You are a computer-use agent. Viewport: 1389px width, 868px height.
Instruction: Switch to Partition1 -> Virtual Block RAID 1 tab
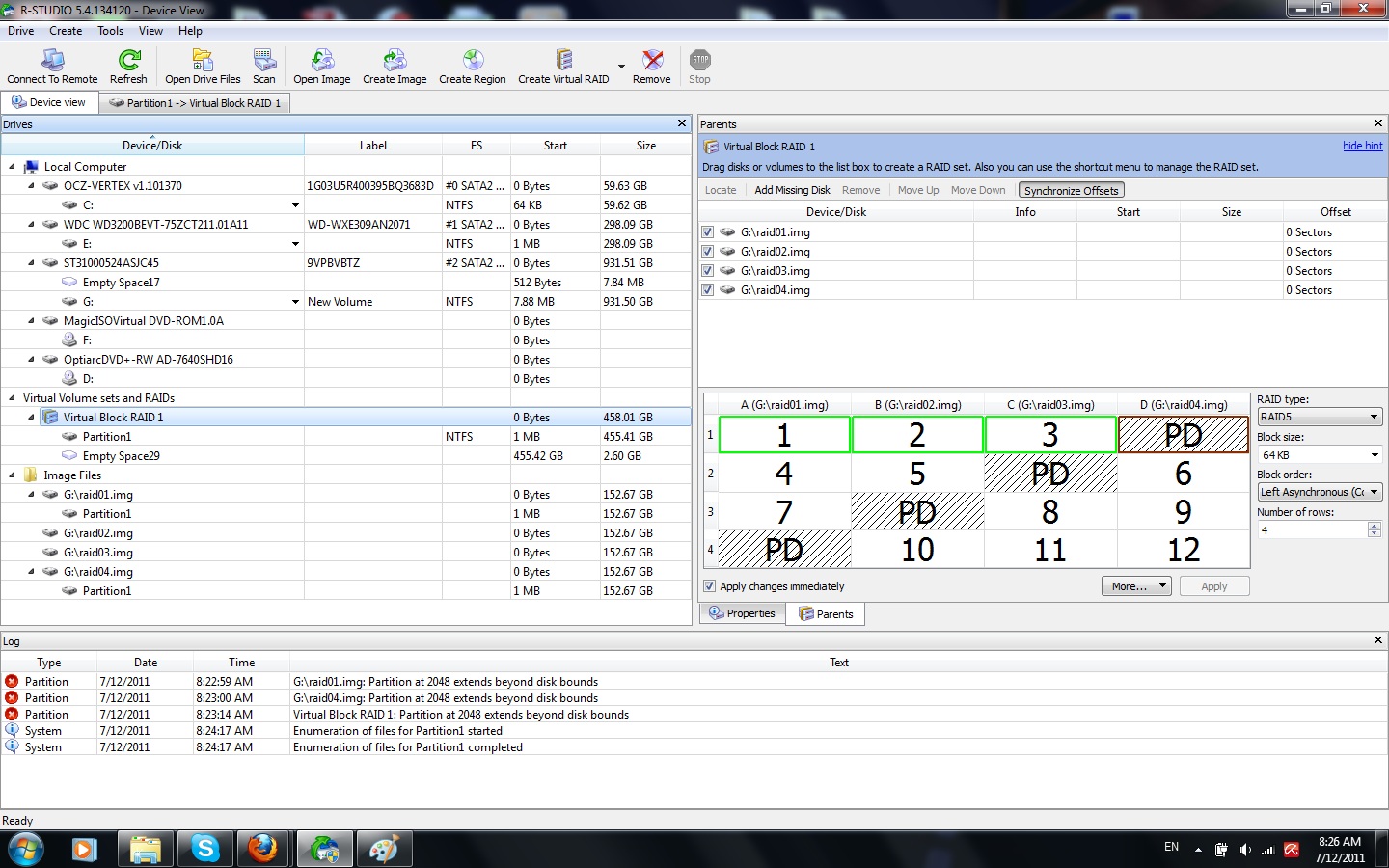pyautogui.click(x=195, y=103)
